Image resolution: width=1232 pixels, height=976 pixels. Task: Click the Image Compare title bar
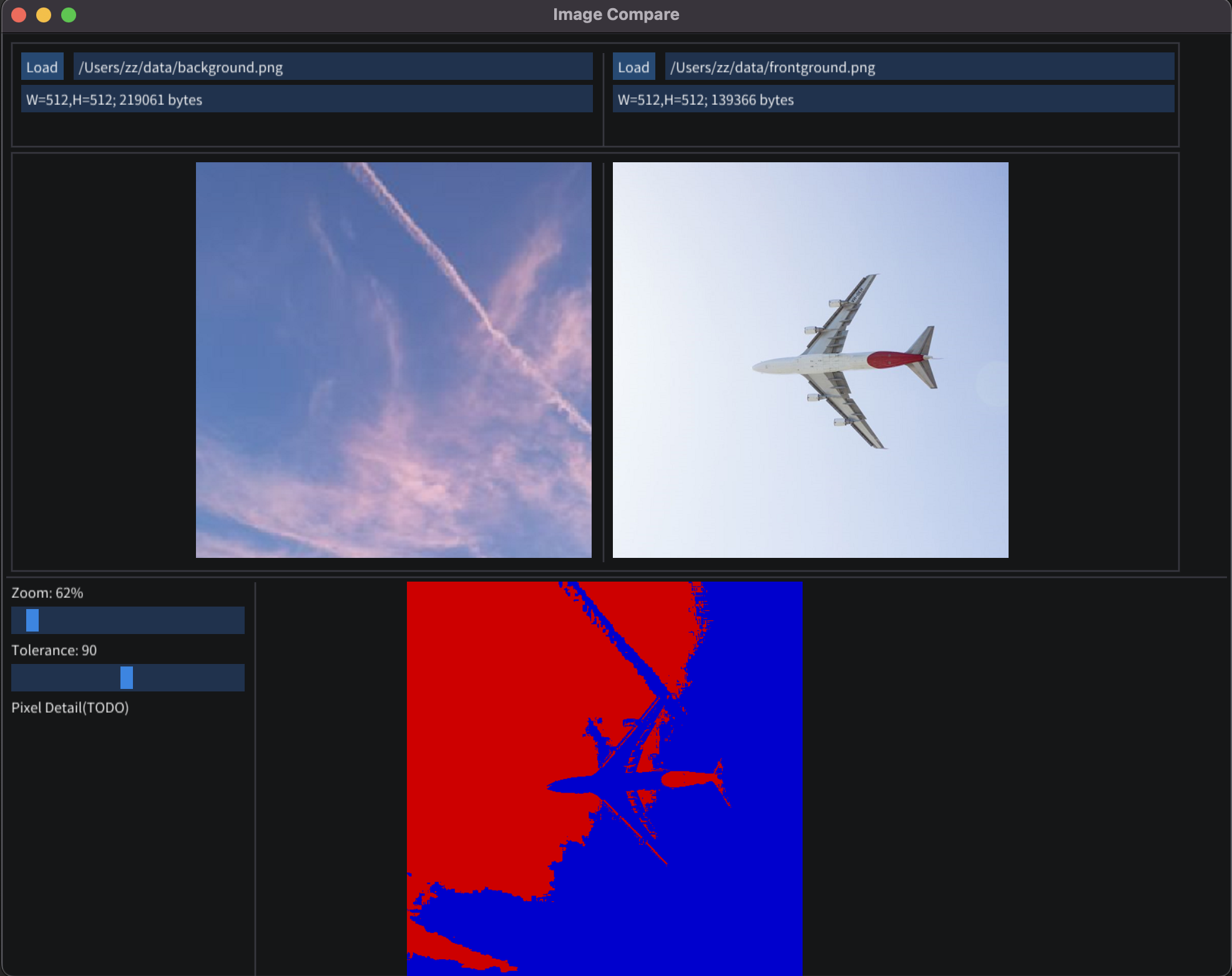coord(615,15)
